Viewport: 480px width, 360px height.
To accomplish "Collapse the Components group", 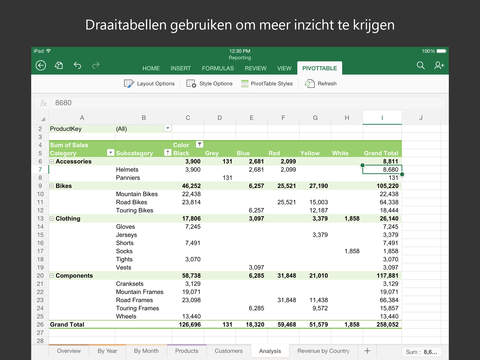I will tap(52, 276).
